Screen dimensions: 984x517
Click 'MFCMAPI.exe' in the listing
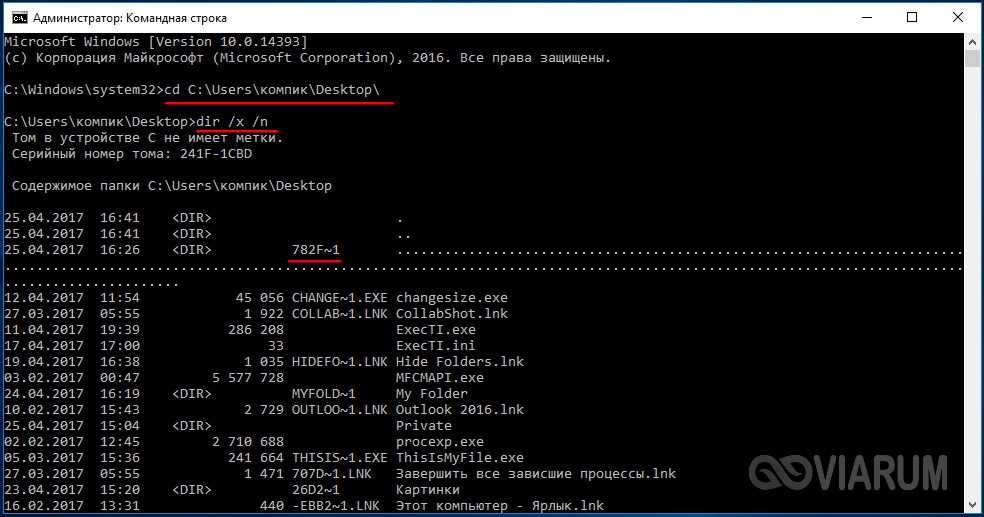click(440, 378)
